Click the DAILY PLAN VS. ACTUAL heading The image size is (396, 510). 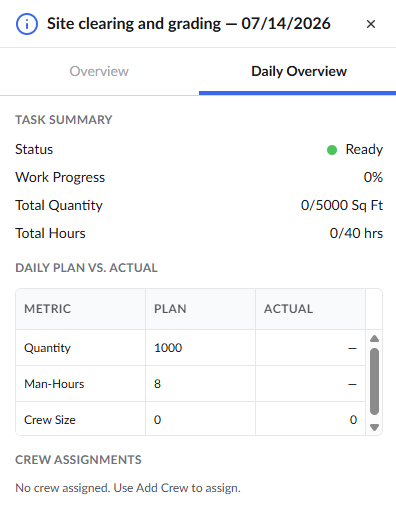(86, 268)
